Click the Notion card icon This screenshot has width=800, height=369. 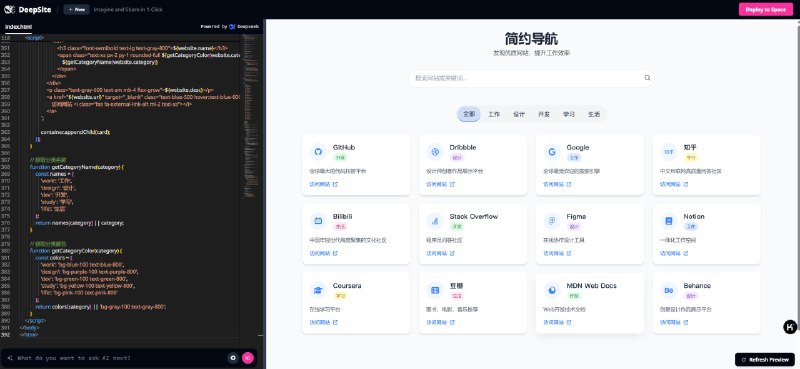point(668,221)
